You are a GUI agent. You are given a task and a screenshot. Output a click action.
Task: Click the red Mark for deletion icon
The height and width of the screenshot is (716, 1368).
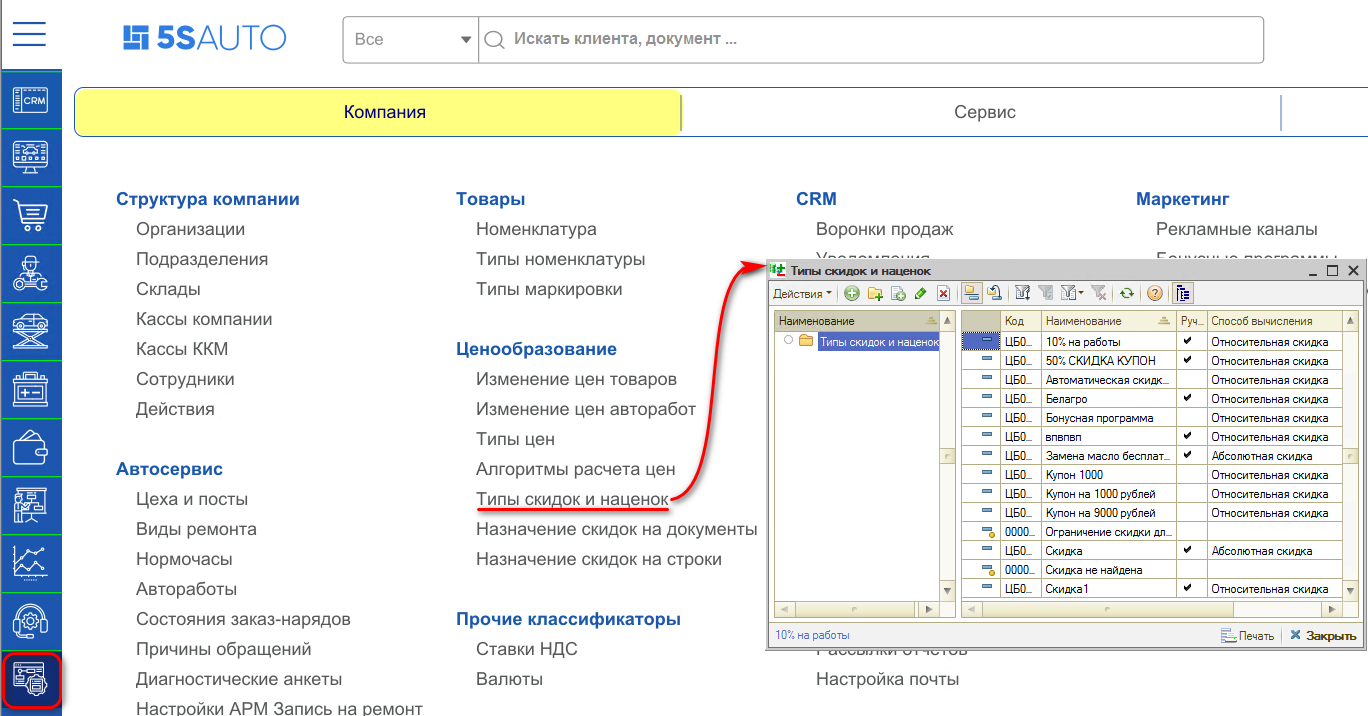pos(943,293)
